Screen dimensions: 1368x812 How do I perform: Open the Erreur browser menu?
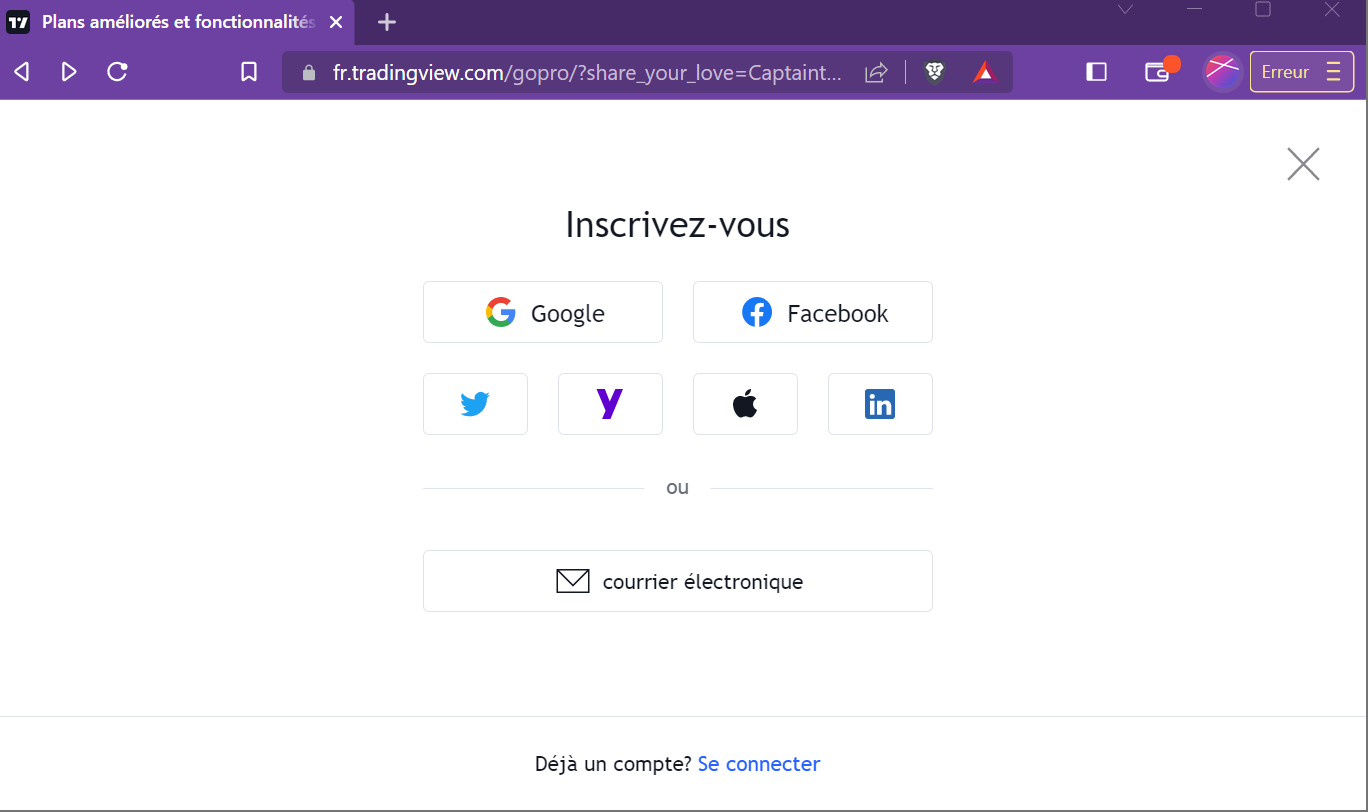1302,72
